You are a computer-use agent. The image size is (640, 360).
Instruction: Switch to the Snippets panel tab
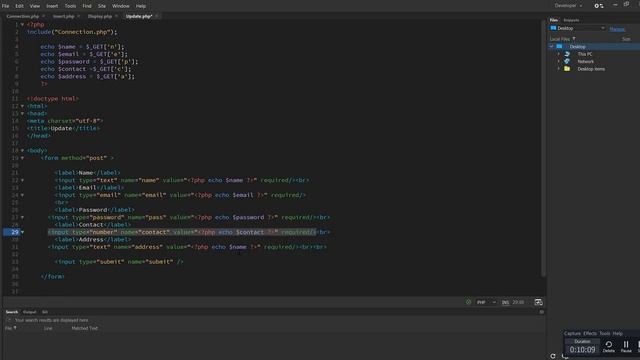pos(571,20)
